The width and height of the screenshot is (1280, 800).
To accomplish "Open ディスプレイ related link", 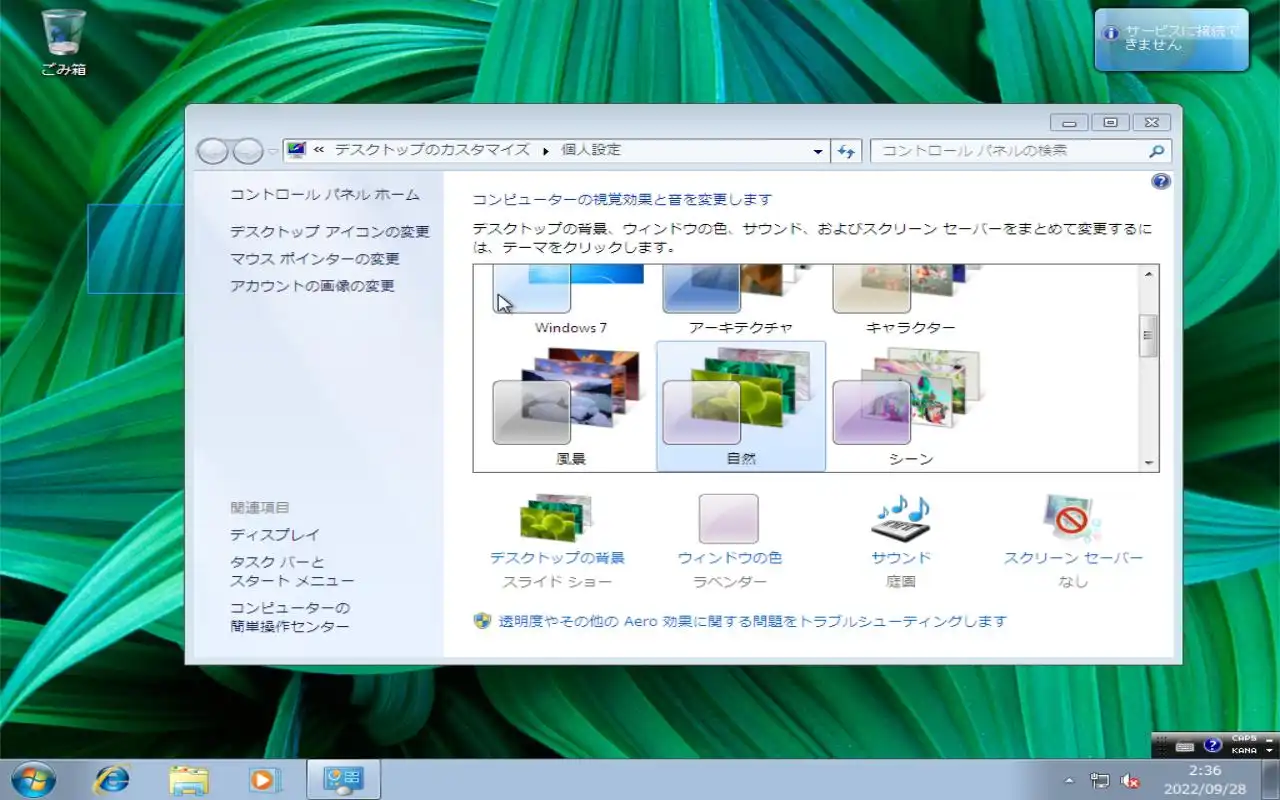I will [275, 535].
